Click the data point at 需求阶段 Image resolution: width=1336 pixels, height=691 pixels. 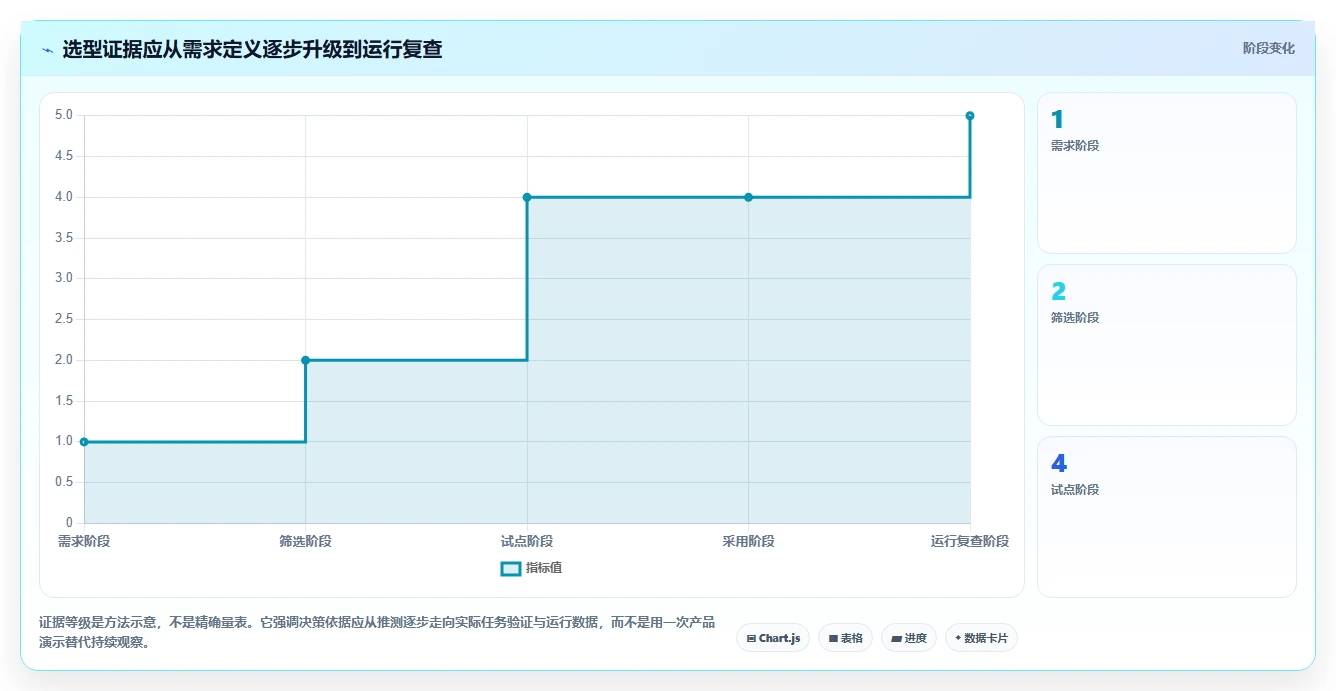click(x=84, y=441)
